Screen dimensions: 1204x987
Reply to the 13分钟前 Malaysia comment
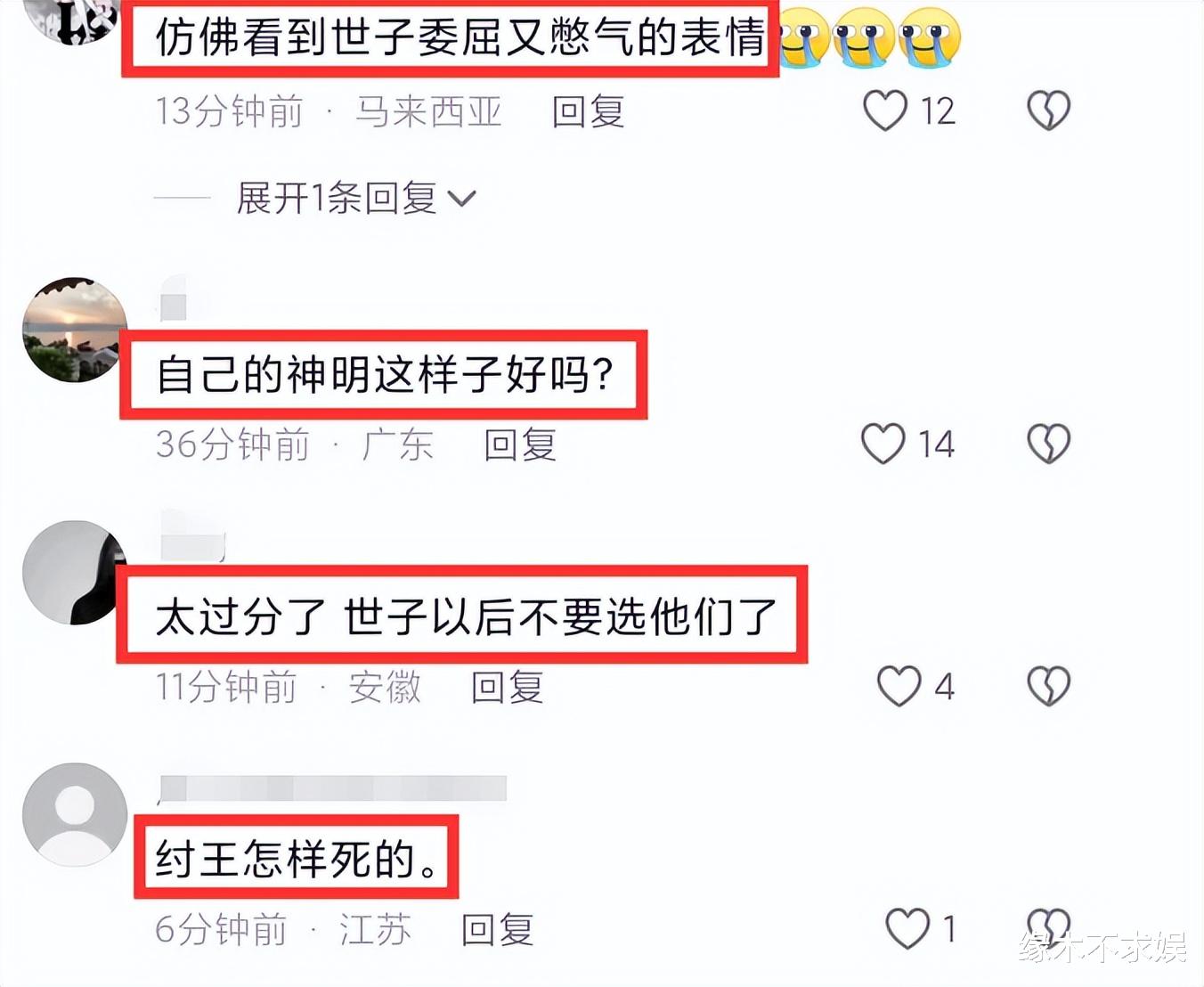[x=588, y=111]
